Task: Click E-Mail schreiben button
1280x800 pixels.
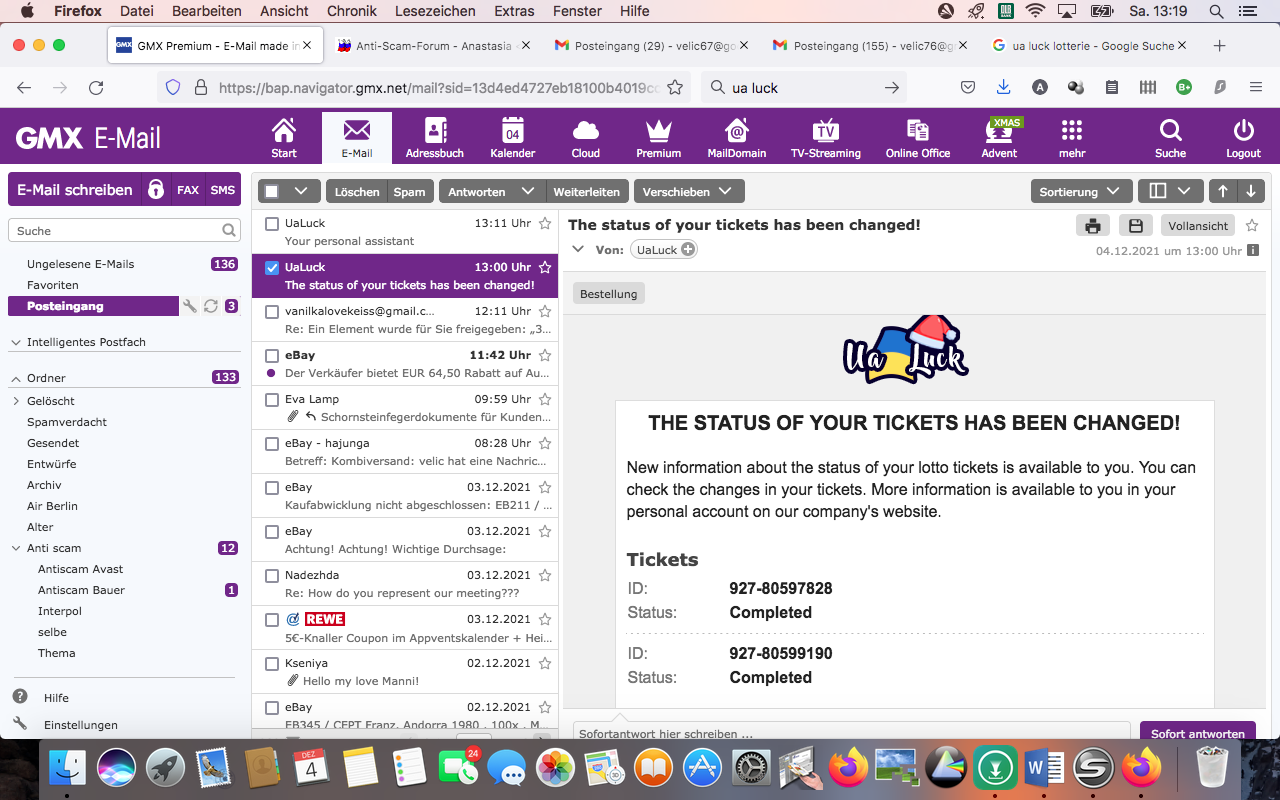Action: [75, 189]
